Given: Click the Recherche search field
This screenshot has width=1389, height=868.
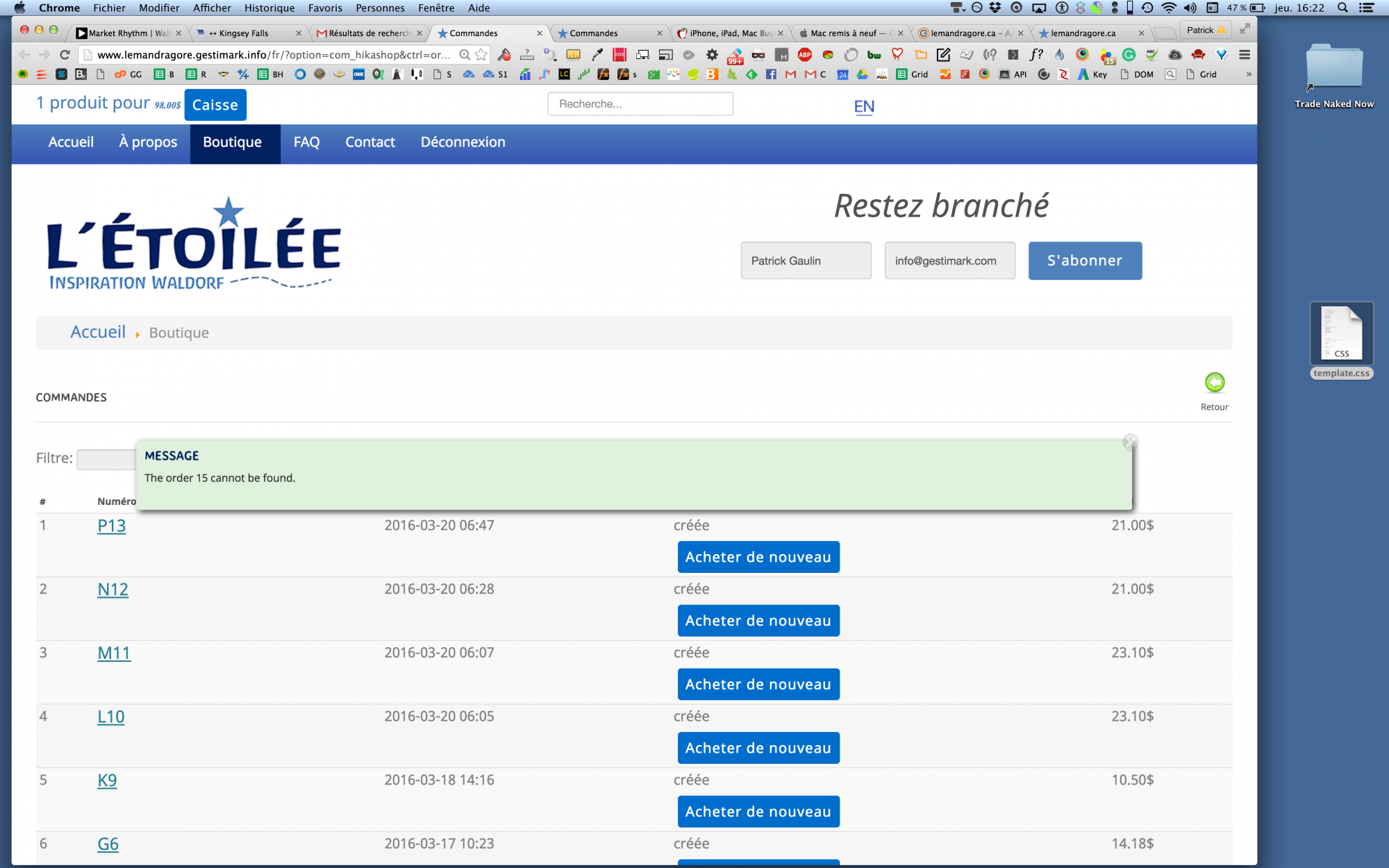Looking at the screenshot, I should (x=640, y=104).
